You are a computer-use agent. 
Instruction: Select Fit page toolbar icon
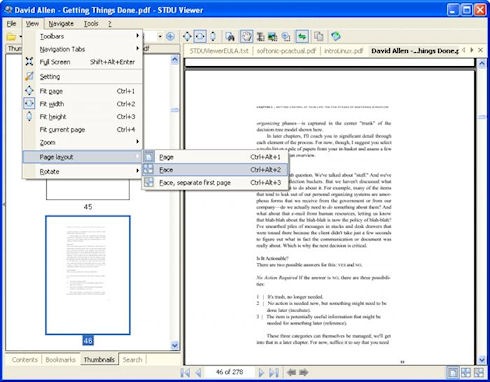[x=187, y=36]
